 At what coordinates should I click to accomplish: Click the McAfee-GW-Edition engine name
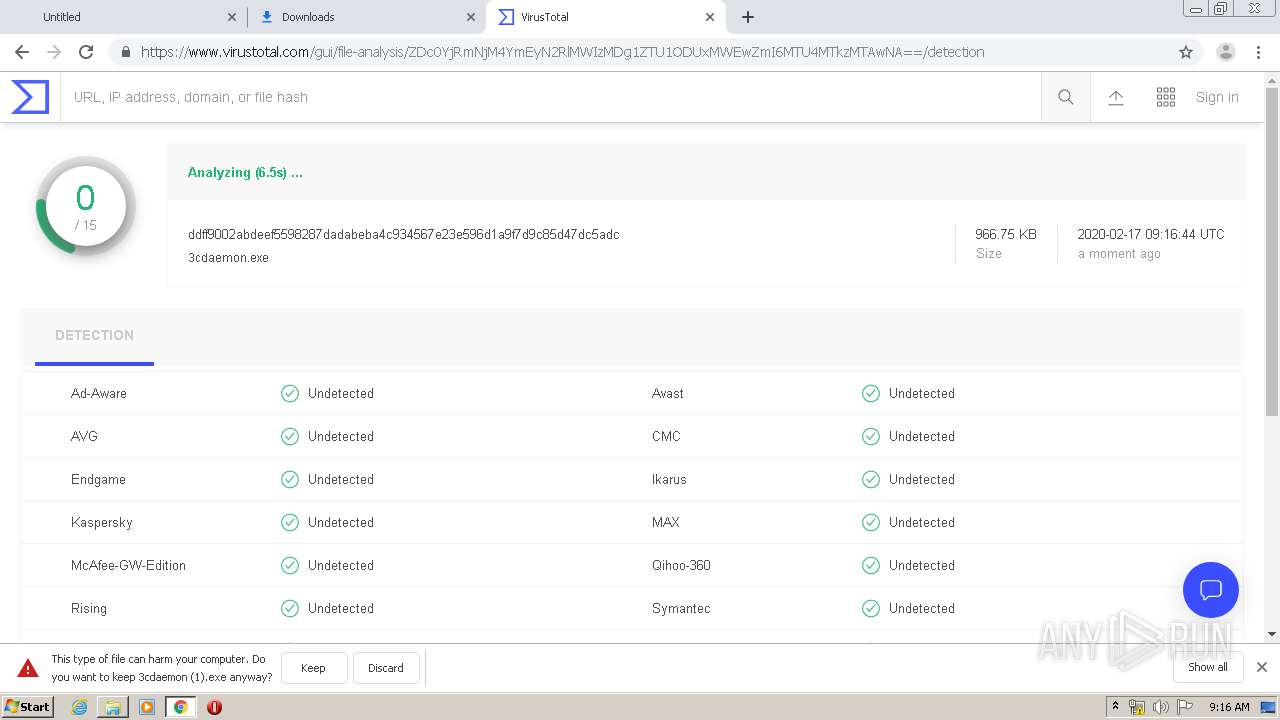coord(128,565)
